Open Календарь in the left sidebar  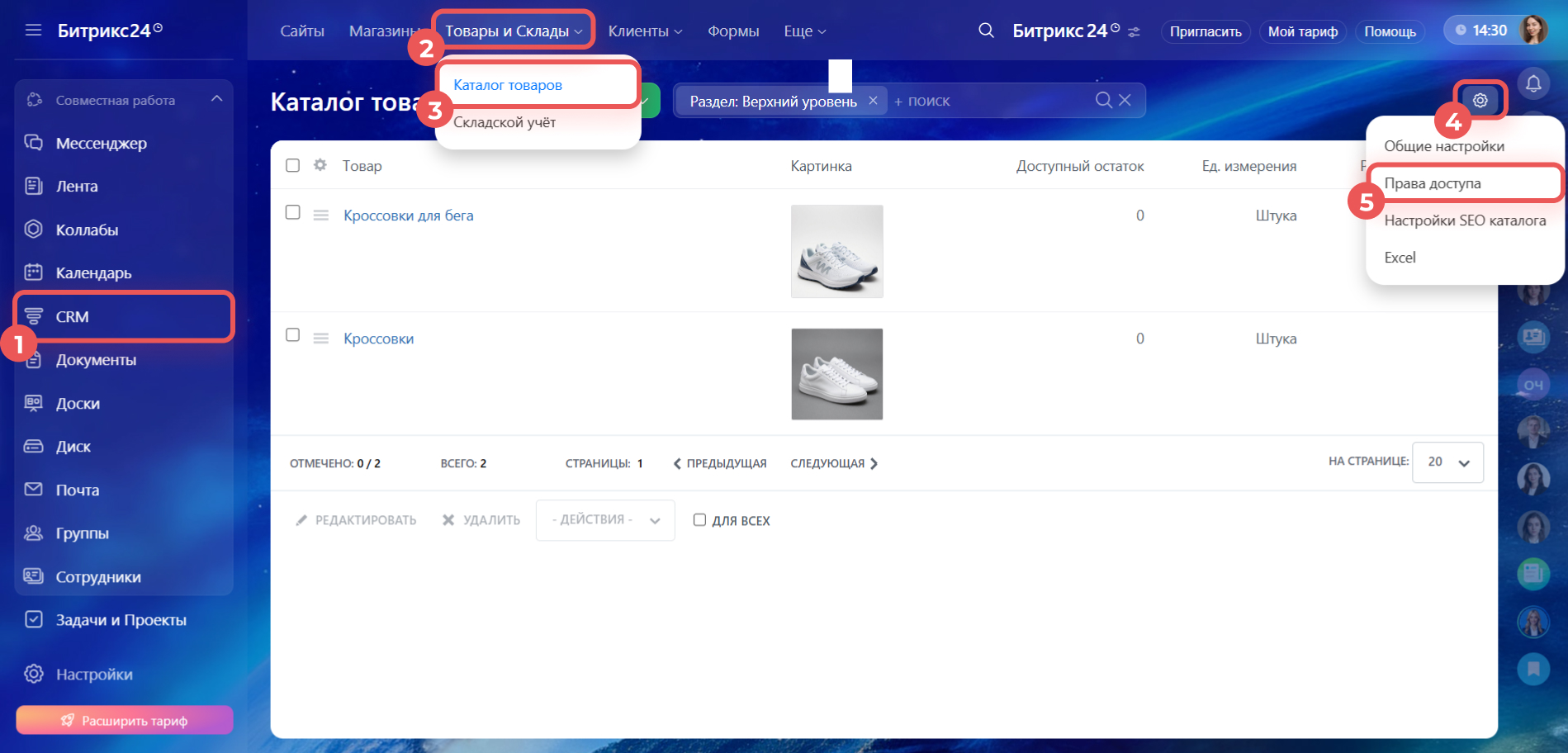tap(93, 272)
